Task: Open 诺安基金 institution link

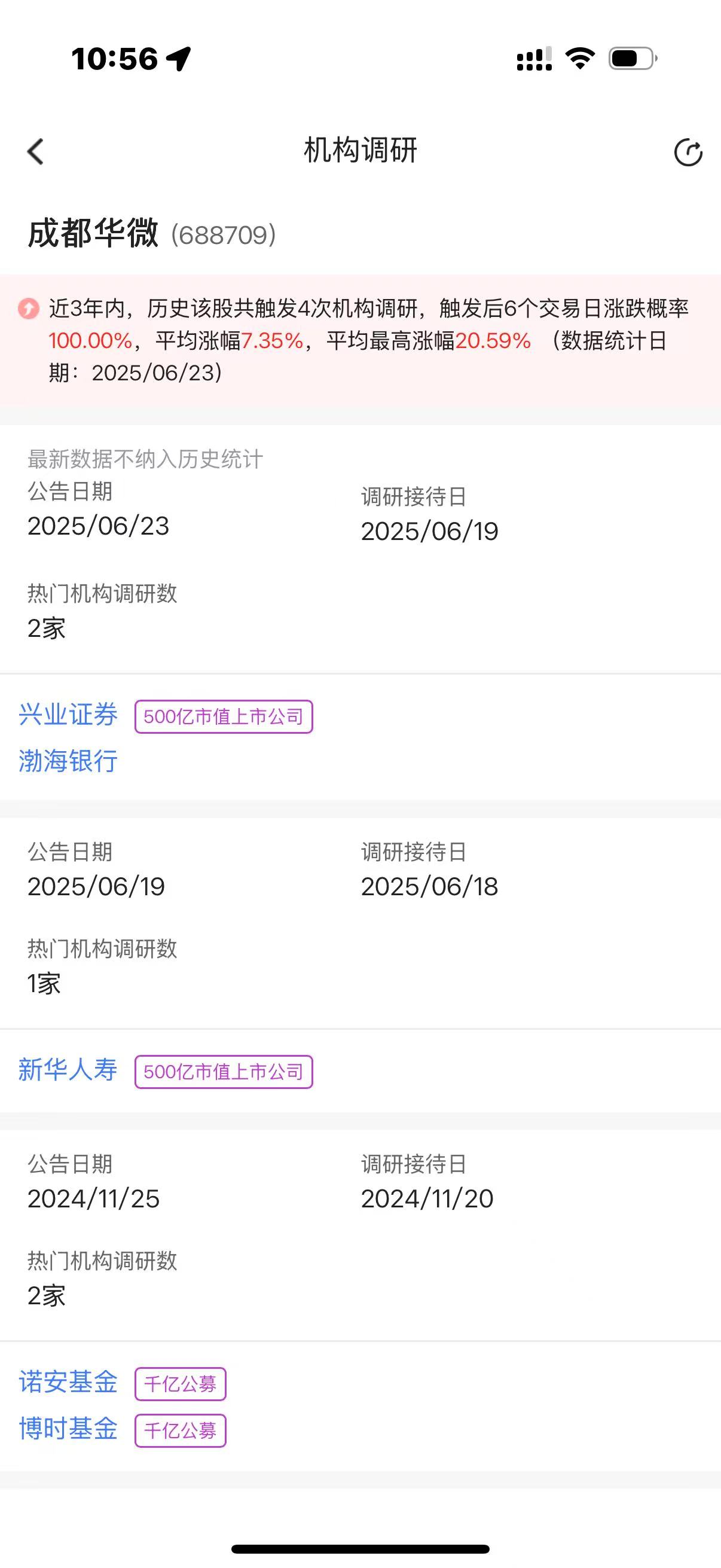Action: (68, 1382)
